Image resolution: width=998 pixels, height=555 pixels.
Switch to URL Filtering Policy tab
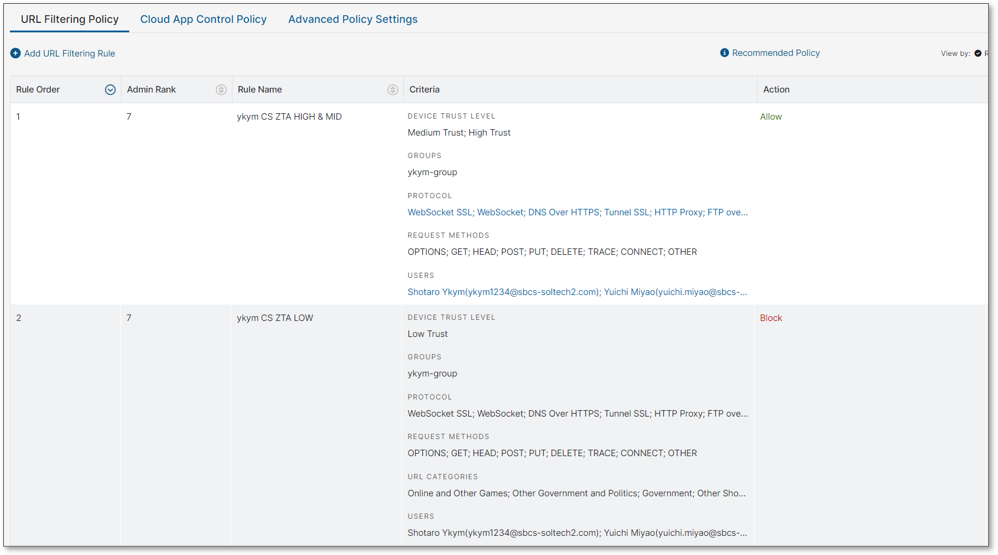(x=69, y=19)
